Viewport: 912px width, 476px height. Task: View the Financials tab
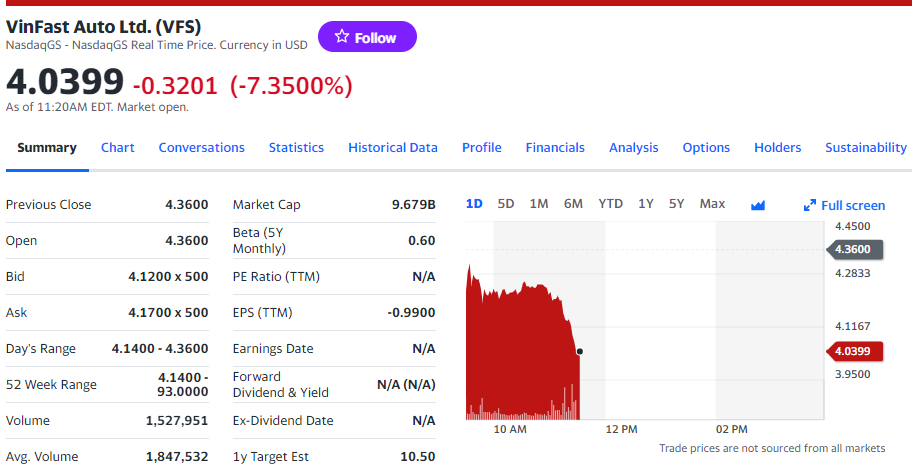[555, 147]
